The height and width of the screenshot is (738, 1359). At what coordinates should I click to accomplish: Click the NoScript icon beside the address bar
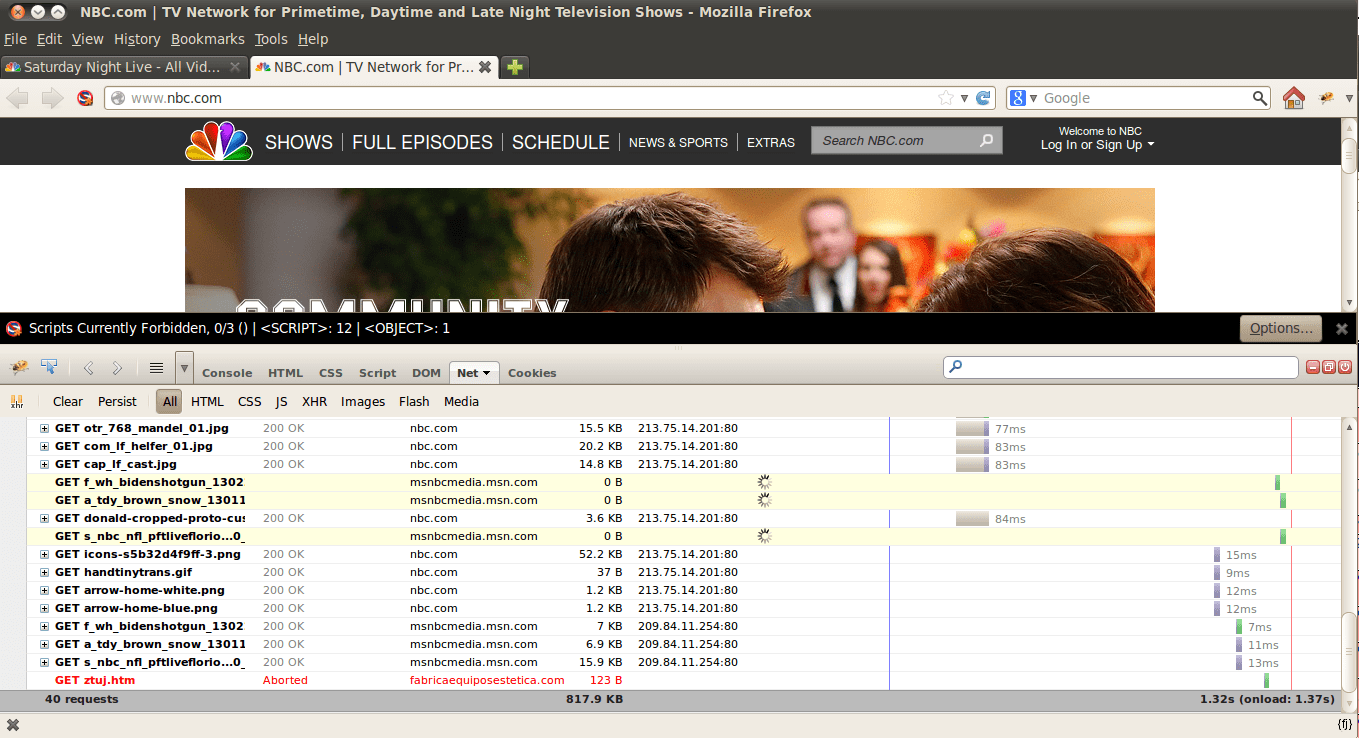pyautogui.click(x=85, y=98)
